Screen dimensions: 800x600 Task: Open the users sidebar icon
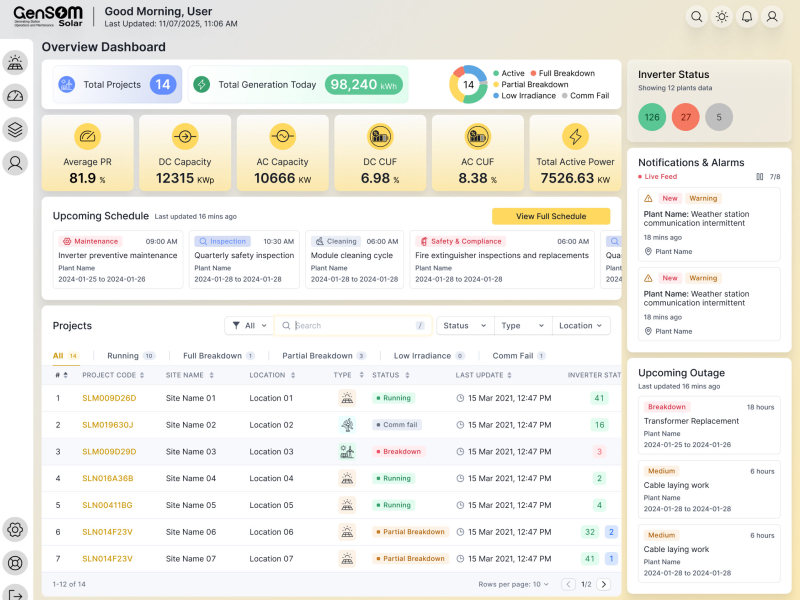[x=15, y=163]
